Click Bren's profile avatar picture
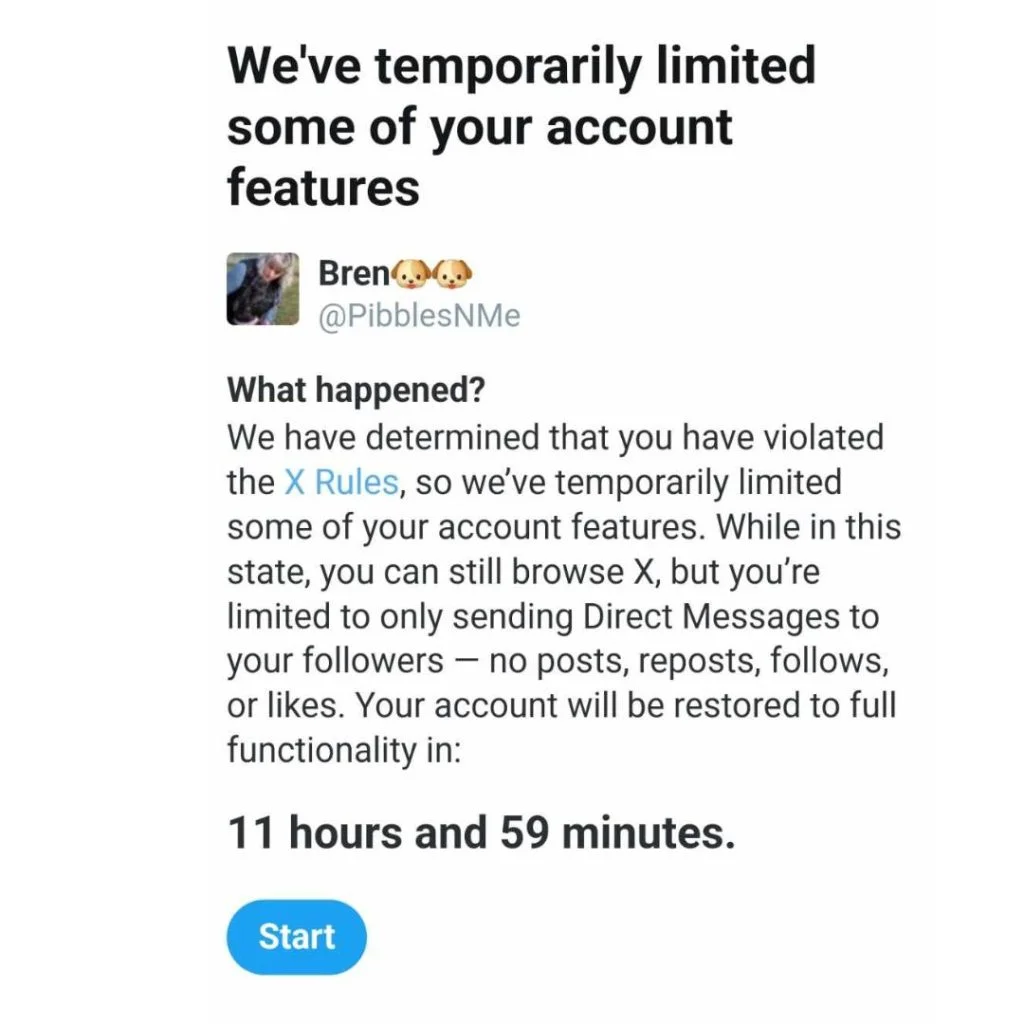 [x=263, y=289]
